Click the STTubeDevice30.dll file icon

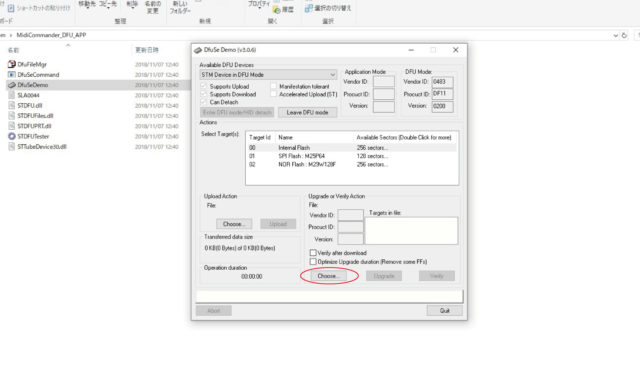pyautogui.click(x=12, y=146)
